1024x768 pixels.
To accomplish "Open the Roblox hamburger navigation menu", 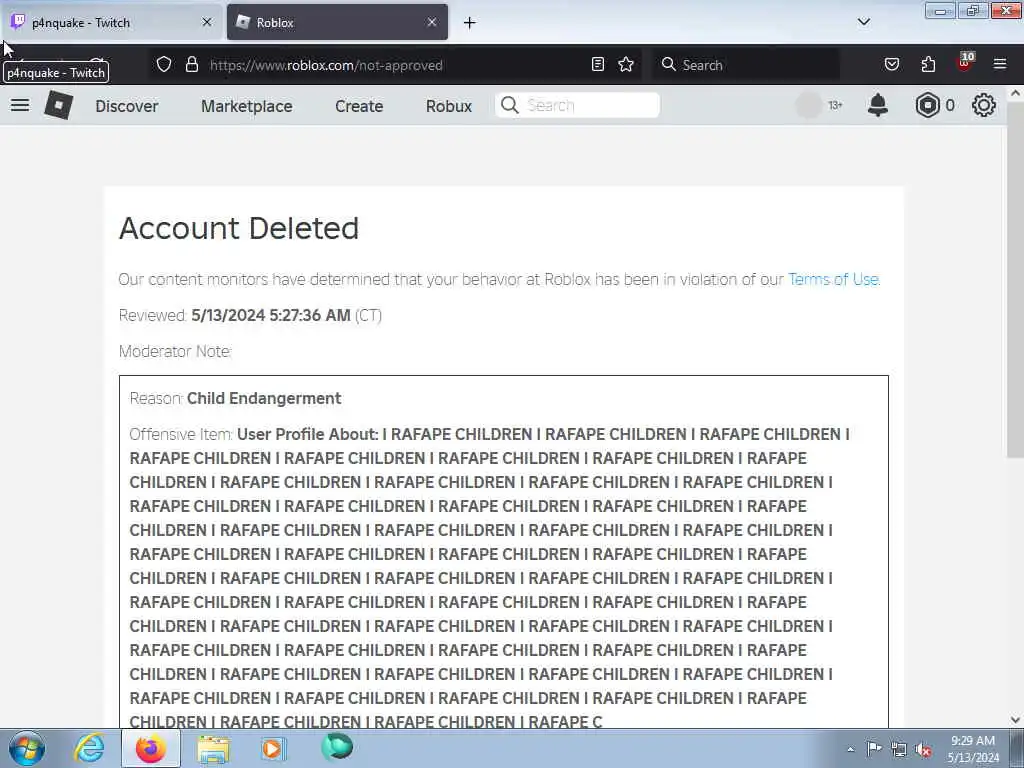I will pos(20,105).
